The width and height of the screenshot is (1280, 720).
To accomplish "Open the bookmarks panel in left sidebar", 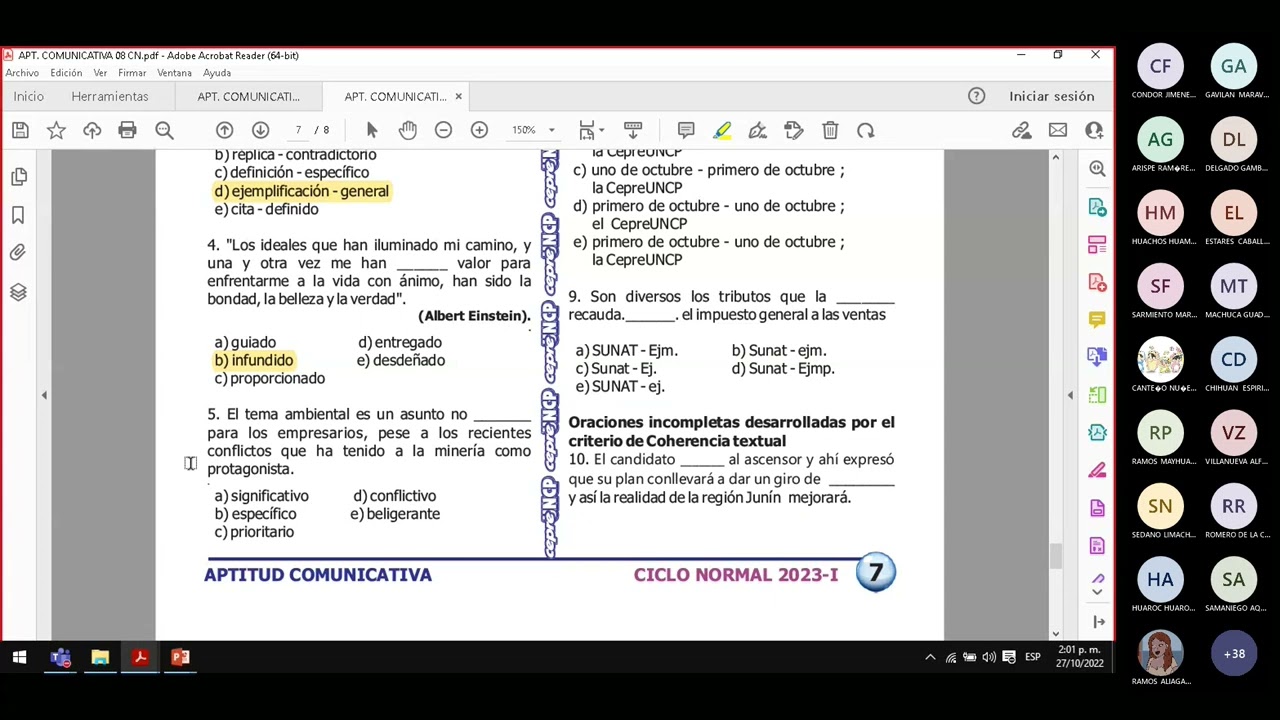I will [x=18, y=215].
